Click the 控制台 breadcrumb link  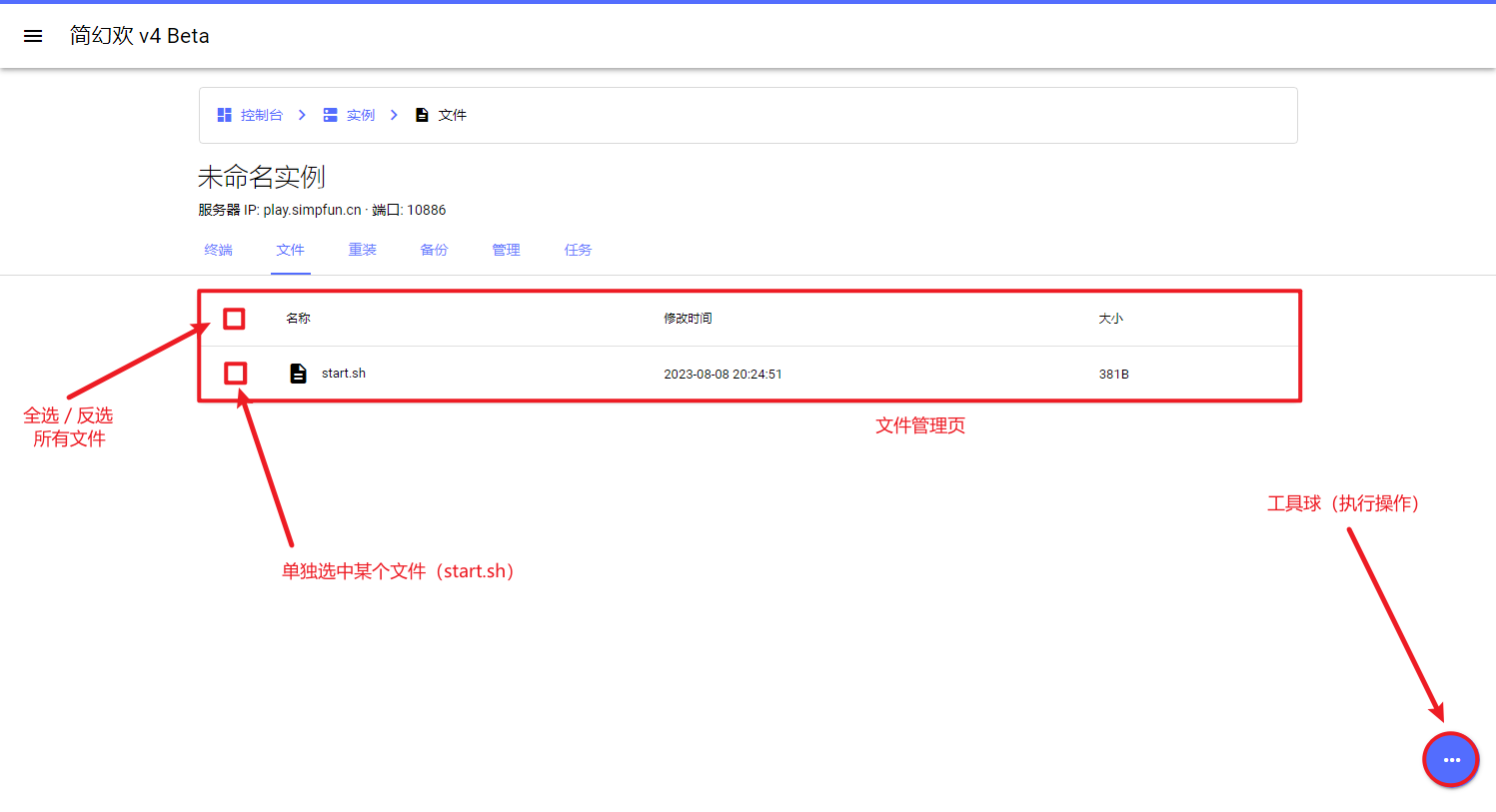point(261,115)
